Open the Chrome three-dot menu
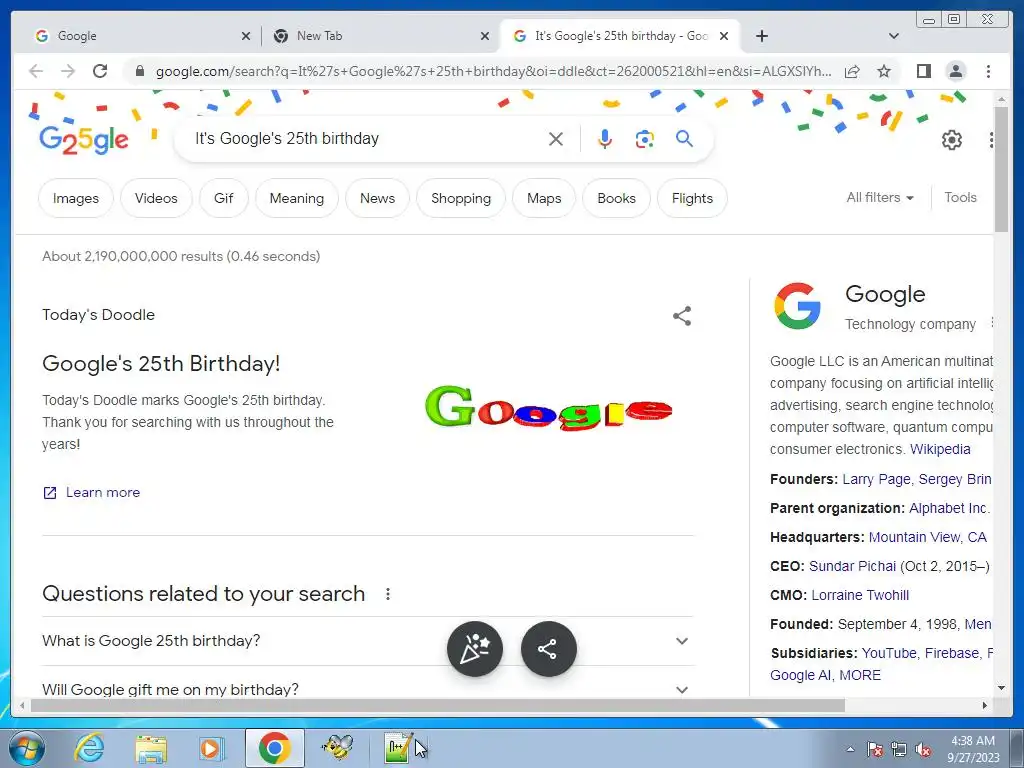 pyautogui.click(x=988, y=71)
